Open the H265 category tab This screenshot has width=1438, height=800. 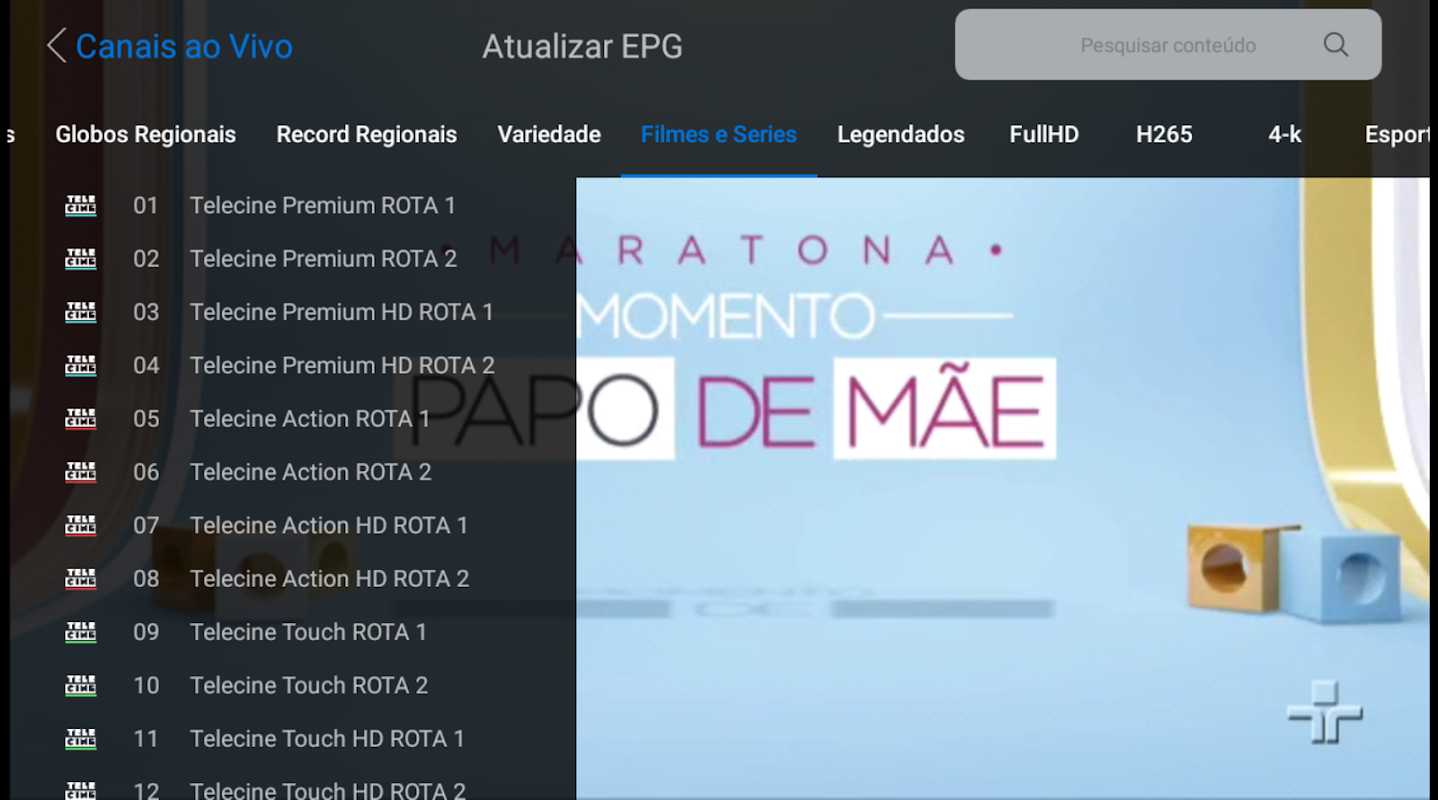click(1164, 135)
